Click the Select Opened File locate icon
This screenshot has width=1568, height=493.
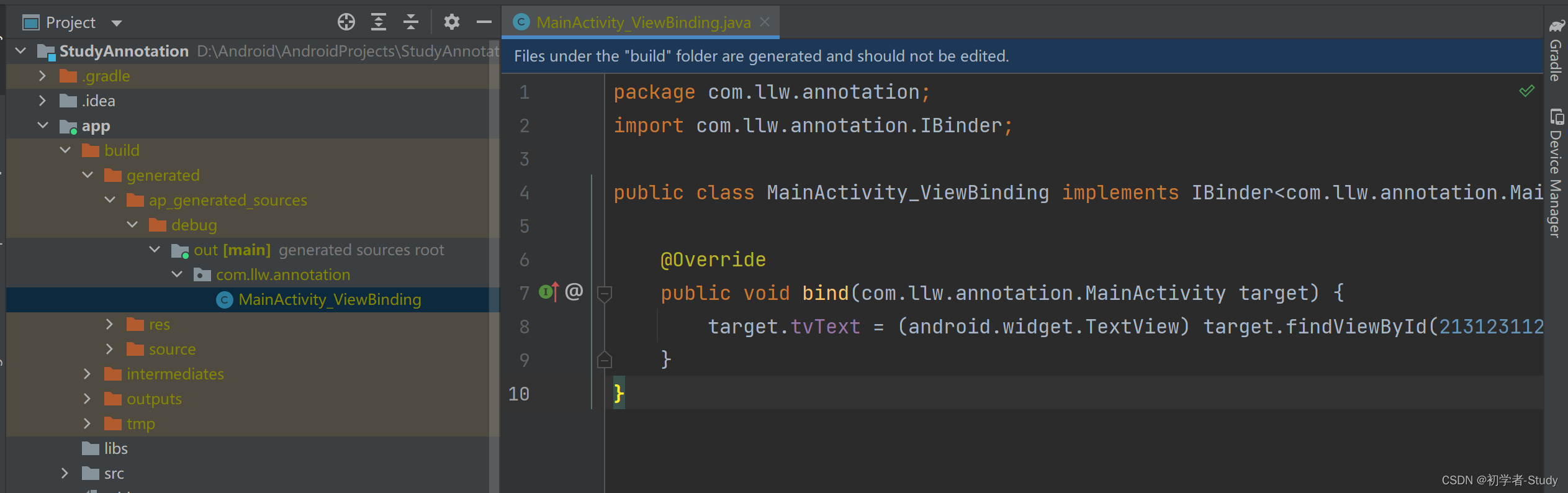pos(346,22)
